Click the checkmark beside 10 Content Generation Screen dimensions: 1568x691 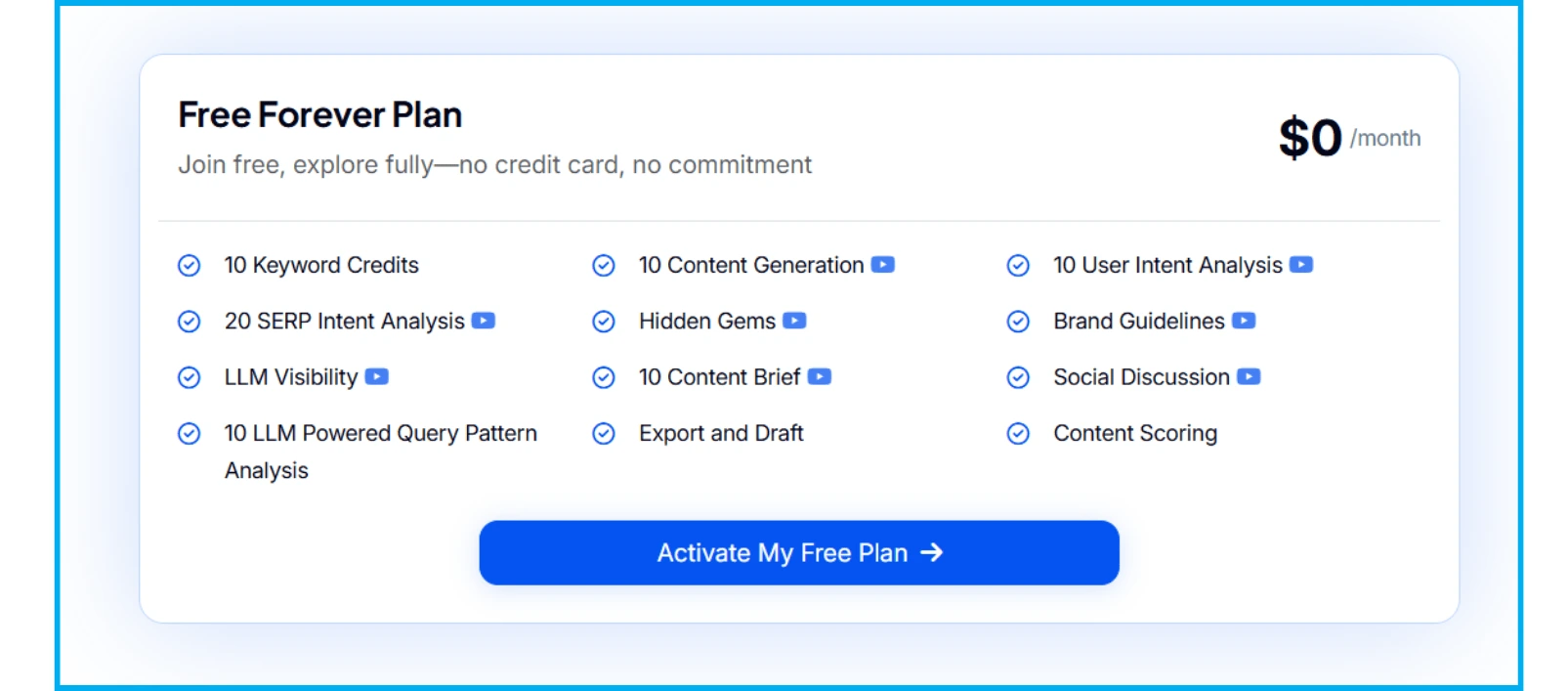point(604,265)
